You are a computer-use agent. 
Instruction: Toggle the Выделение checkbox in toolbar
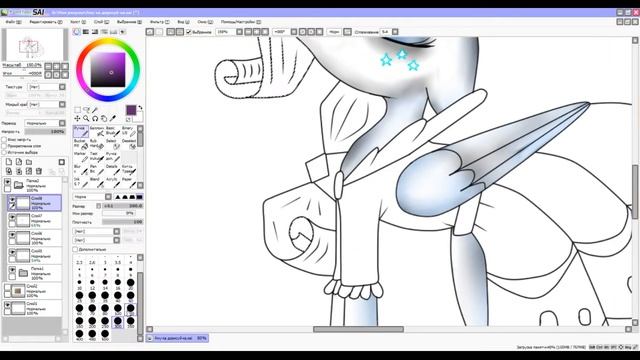[189, 32]
